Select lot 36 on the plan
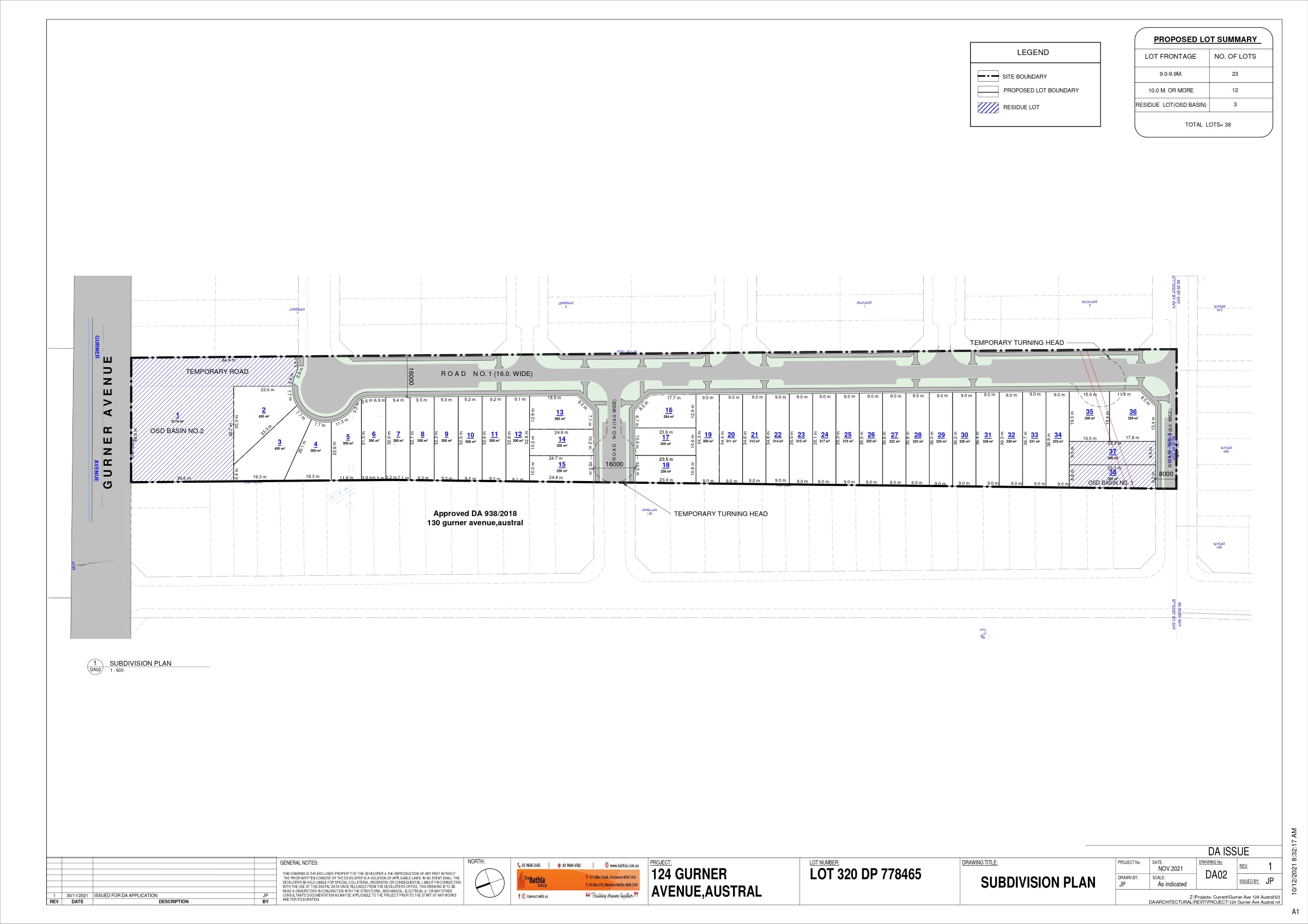This screenshot has width=1308, height=924. pyautogui.click(x=1133, y=413)
